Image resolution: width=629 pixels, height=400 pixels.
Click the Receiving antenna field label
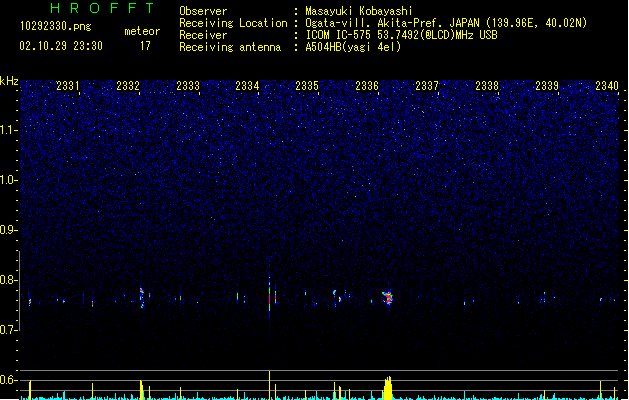point(230,47)
